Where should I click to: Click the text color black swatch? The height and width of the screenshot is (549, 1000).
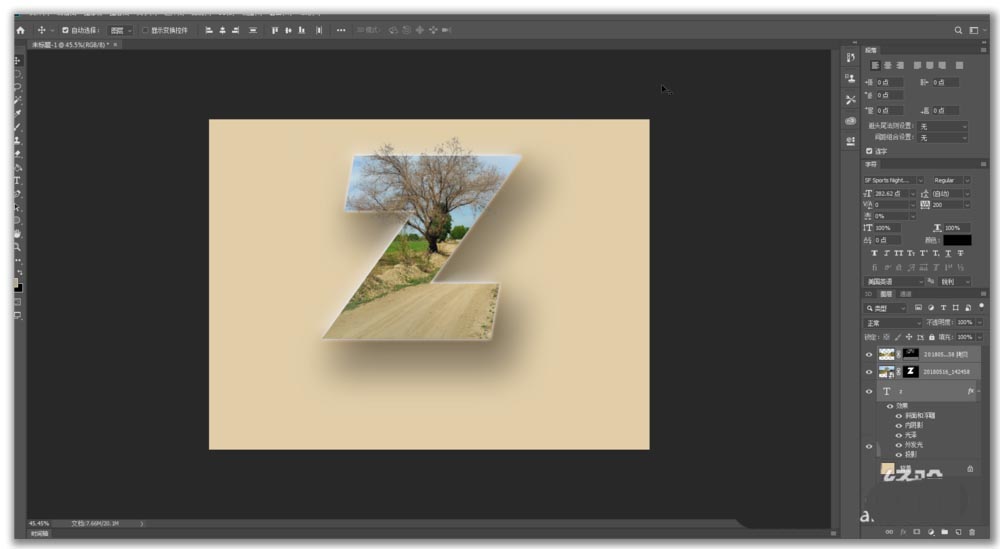pos(957,240)
